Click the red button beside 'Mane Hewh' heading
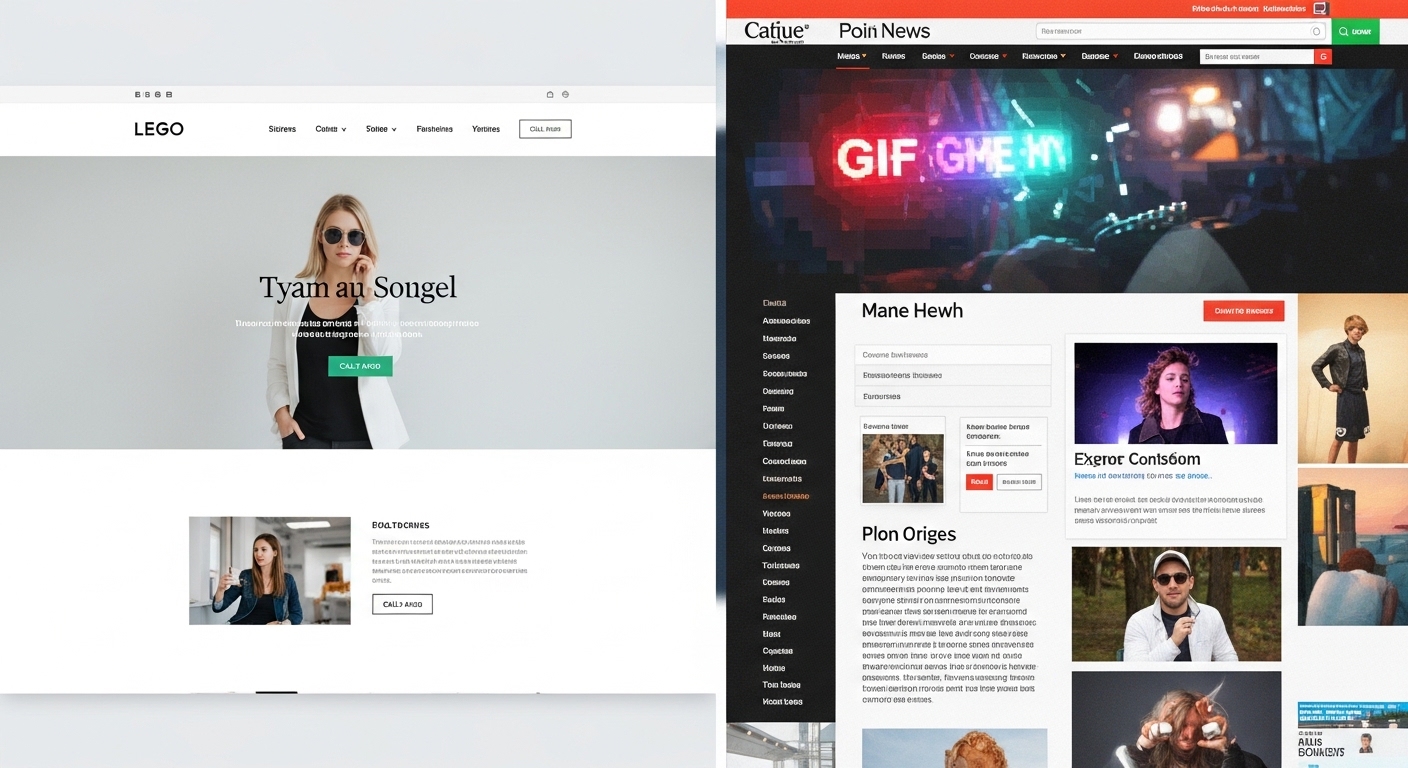 [x=1243, y=311]
